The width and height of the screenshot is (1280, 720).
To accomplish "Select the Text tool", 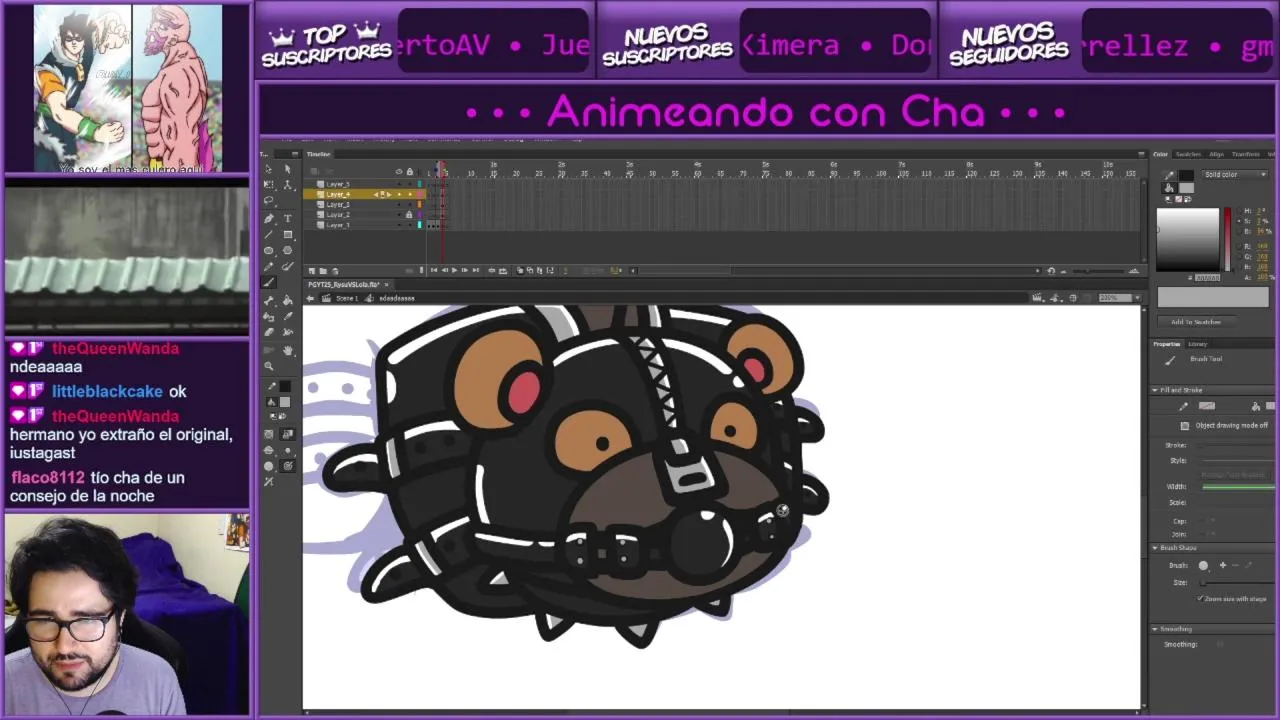I will [x=288, y=218].
